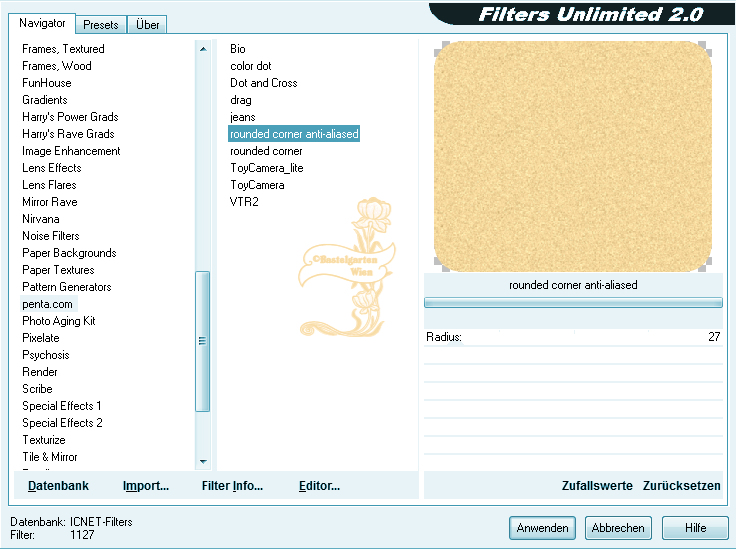Image resolution: width=736 pixels, height=549 pixels.
Task: Select Harry's Rave Grads category
Action: (x=68, y=134)
